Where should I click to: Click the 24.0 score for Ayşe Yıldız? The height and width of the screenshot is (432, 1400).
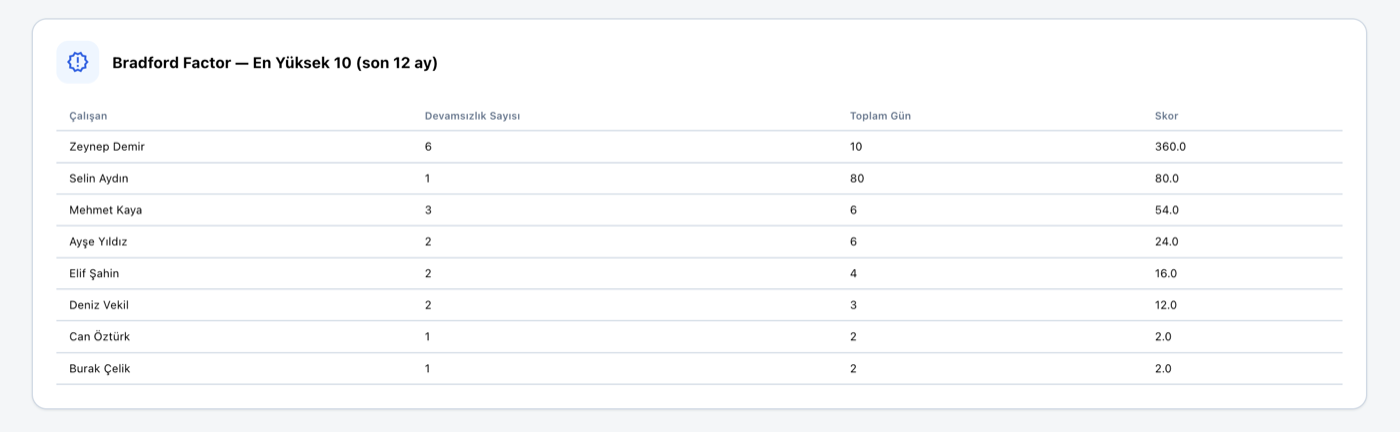pyautogui.click(x=1167, y=242)
